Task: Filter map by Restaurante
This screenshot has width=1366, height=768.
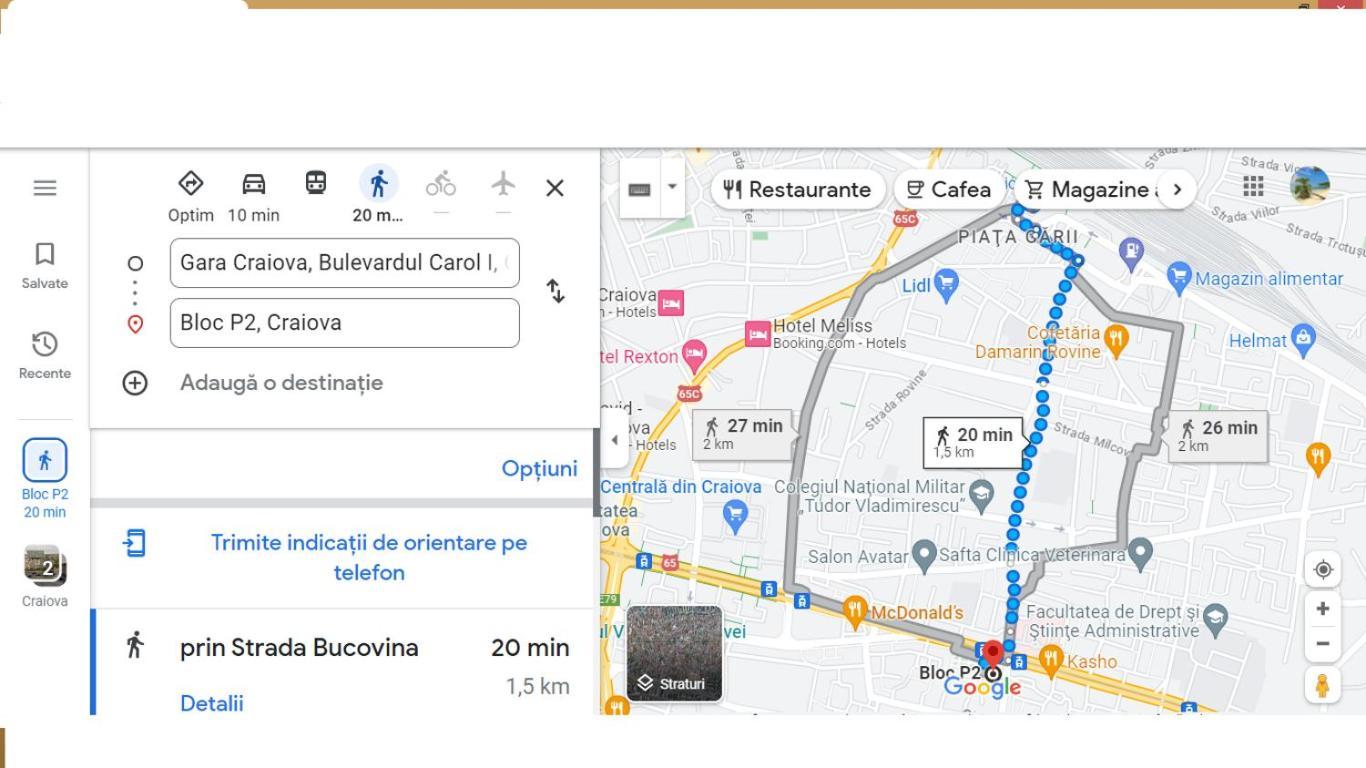Action: 797,189
